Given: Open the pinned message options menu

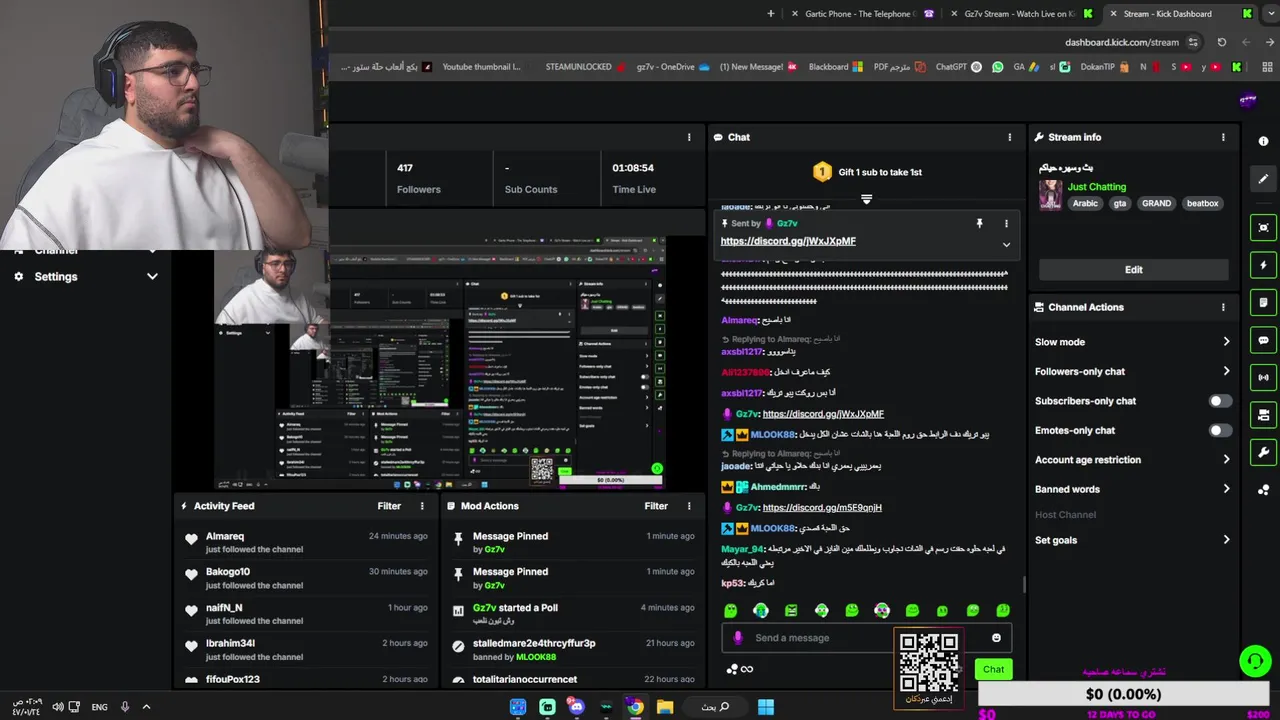Looking at the screenshot, I should (1006, 224).
